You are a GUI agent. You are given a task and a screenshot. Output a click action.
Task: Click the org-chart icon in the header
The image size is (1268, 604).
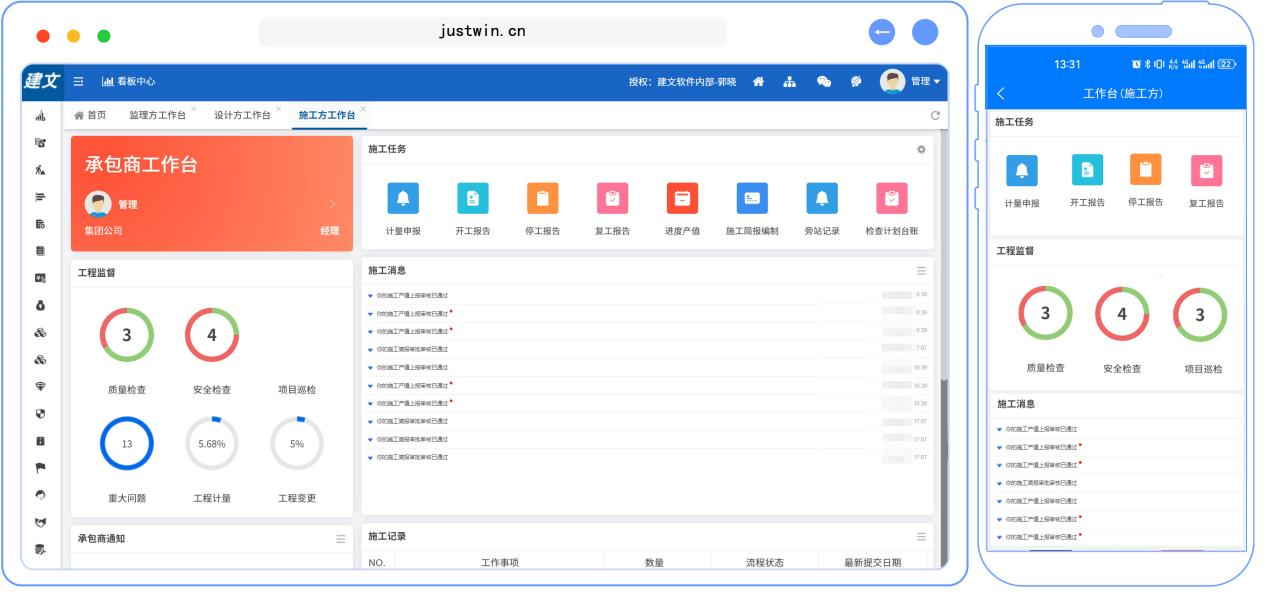click(x=789, y=82)
